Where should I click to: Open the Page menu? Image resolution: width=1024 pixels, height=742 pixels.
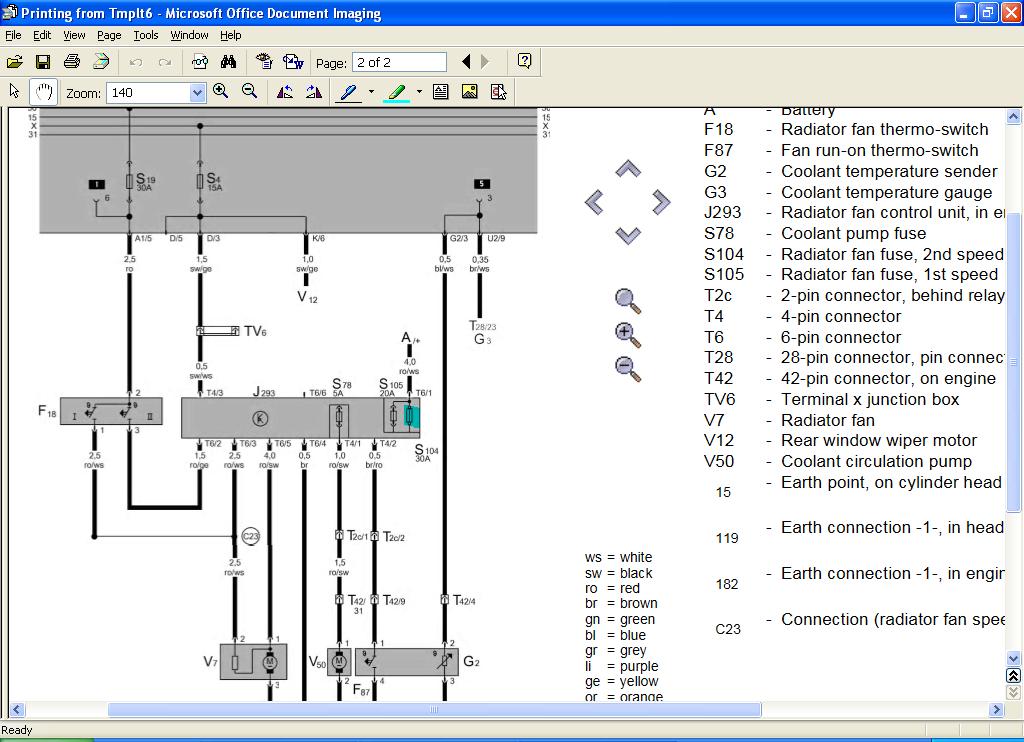click(109, 35)
